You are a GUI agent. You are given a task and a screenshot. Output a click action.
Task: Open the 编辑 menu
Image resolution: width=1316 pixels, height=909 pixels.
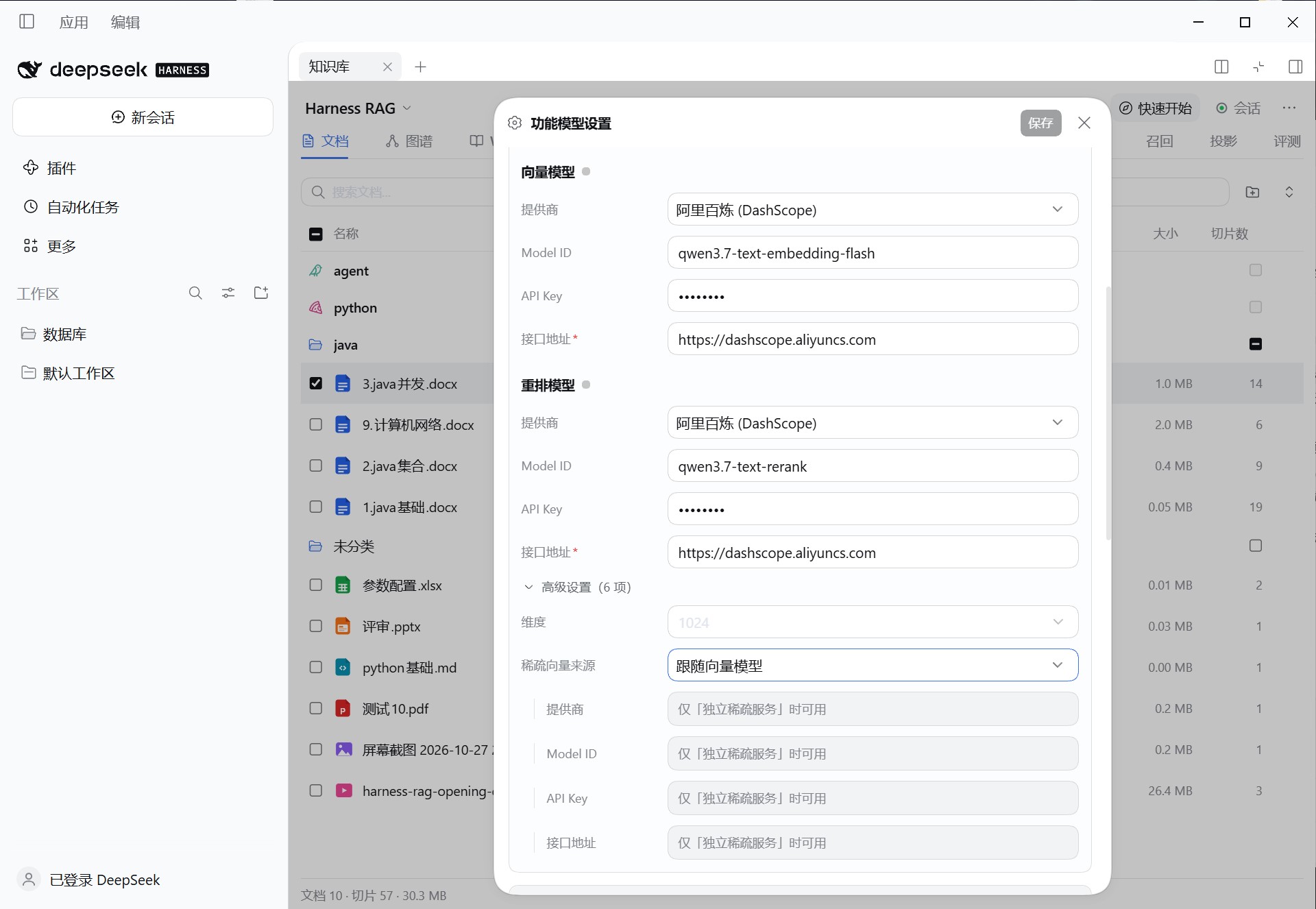coord(125,22)
